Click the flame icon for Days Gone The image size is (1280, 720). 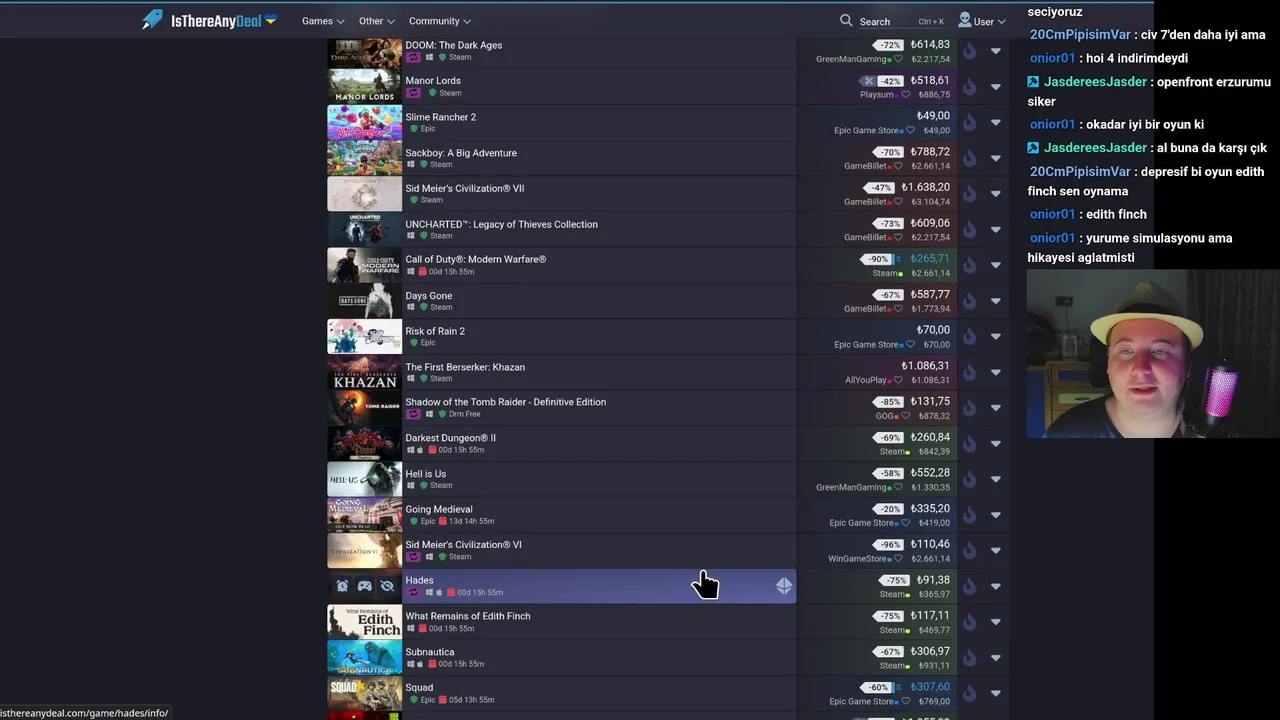point(969,301)
